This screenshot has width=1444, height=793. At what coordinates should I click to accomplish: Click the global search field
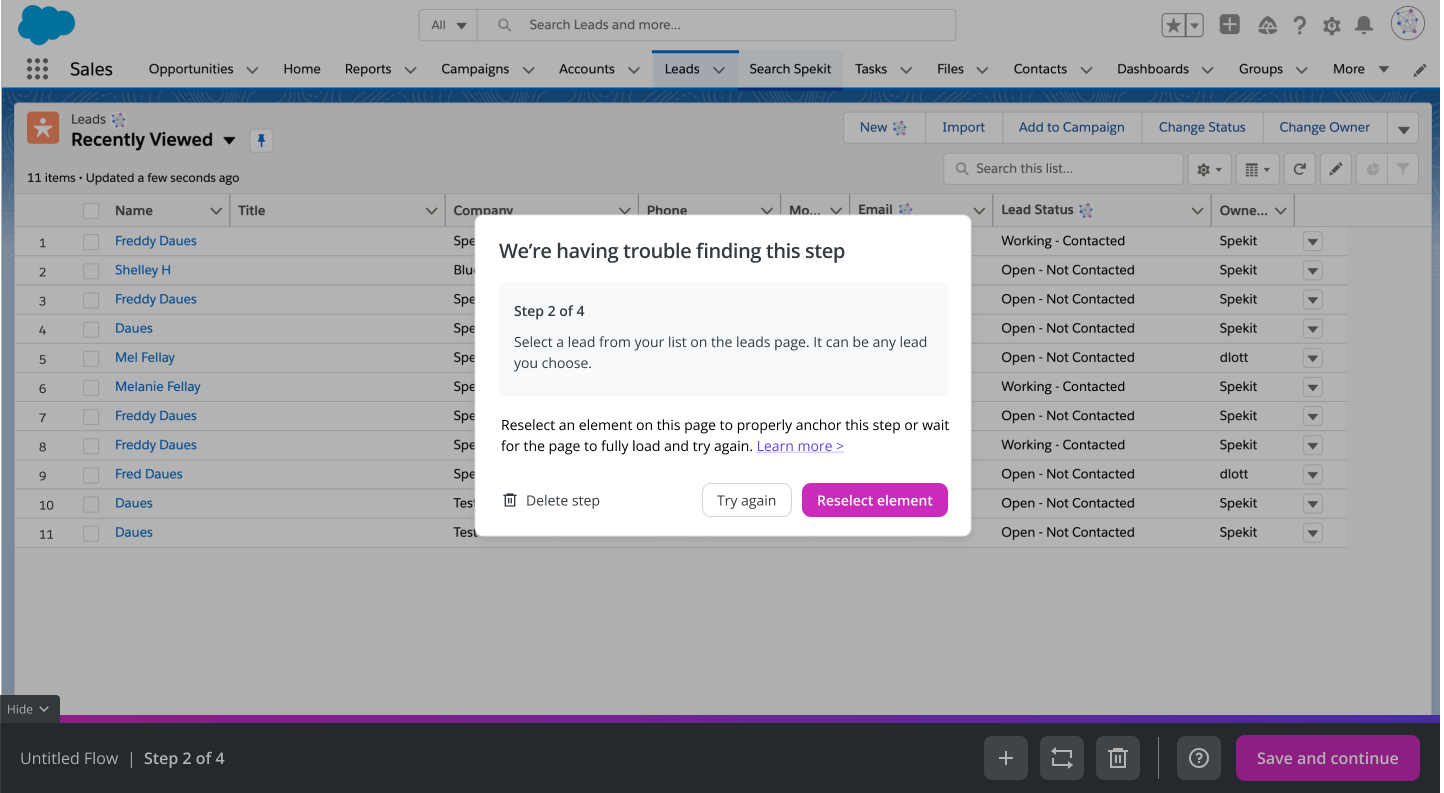tap(716, 25)
